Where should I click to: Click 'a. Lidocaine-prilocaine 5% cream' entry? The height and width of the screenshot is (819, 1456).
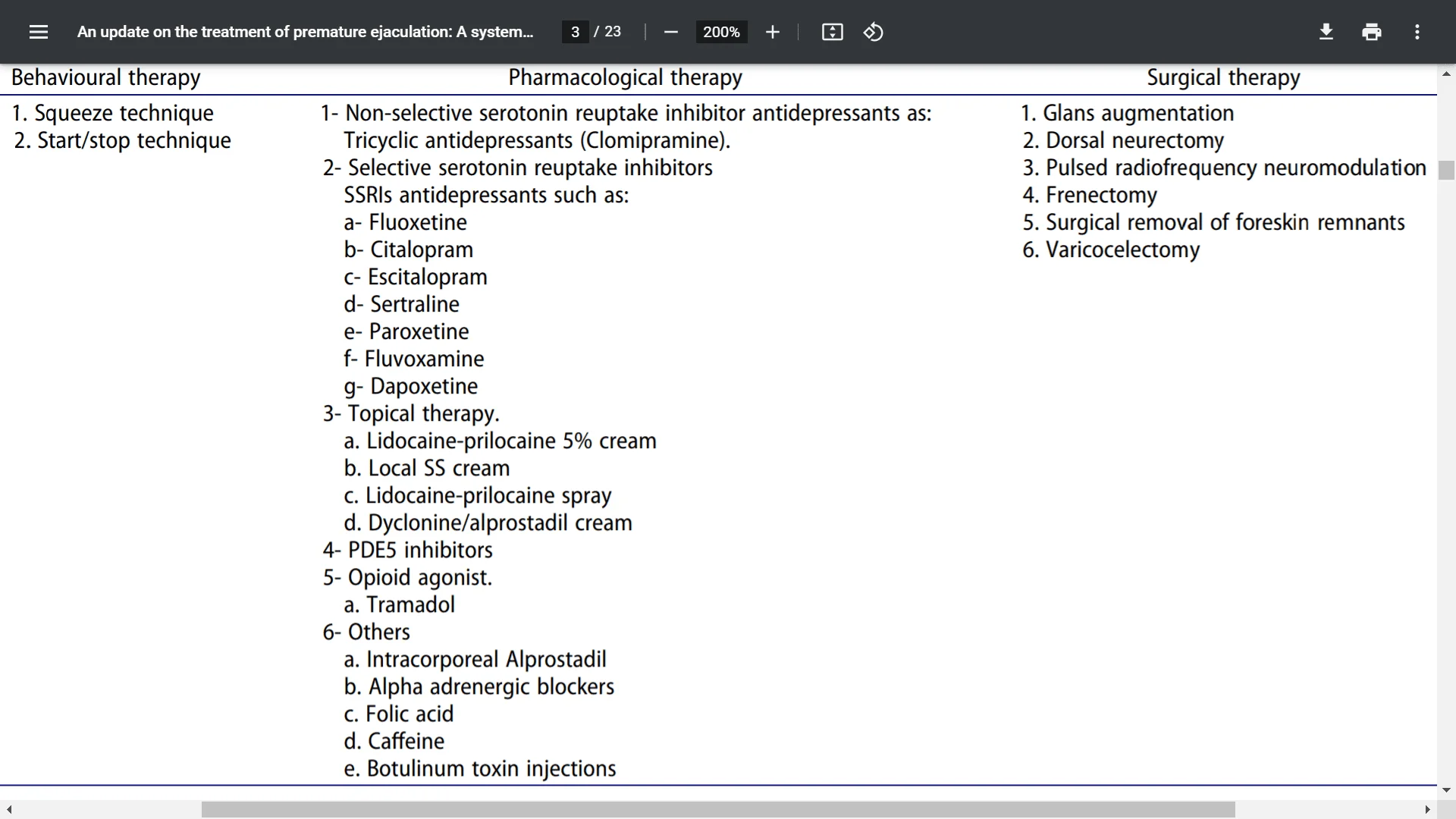(500, 441)
